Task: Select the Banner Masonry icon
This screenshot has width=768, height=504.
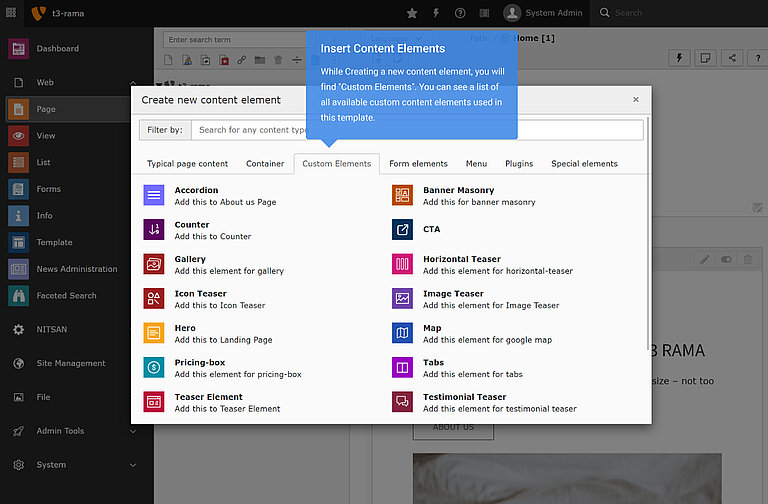Action: pyautogui.click(x=402, y=196)
